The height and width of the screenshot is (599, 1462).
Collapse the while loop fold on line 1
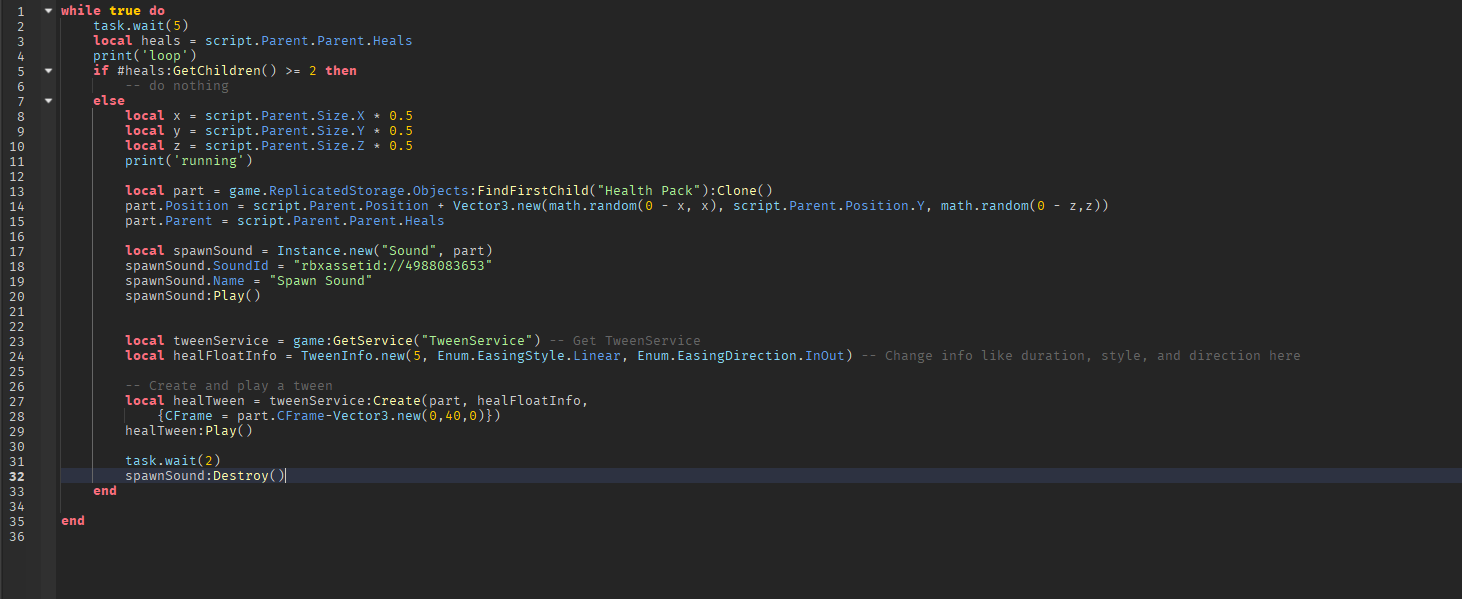pyautogui.click(x=48, y=11)
